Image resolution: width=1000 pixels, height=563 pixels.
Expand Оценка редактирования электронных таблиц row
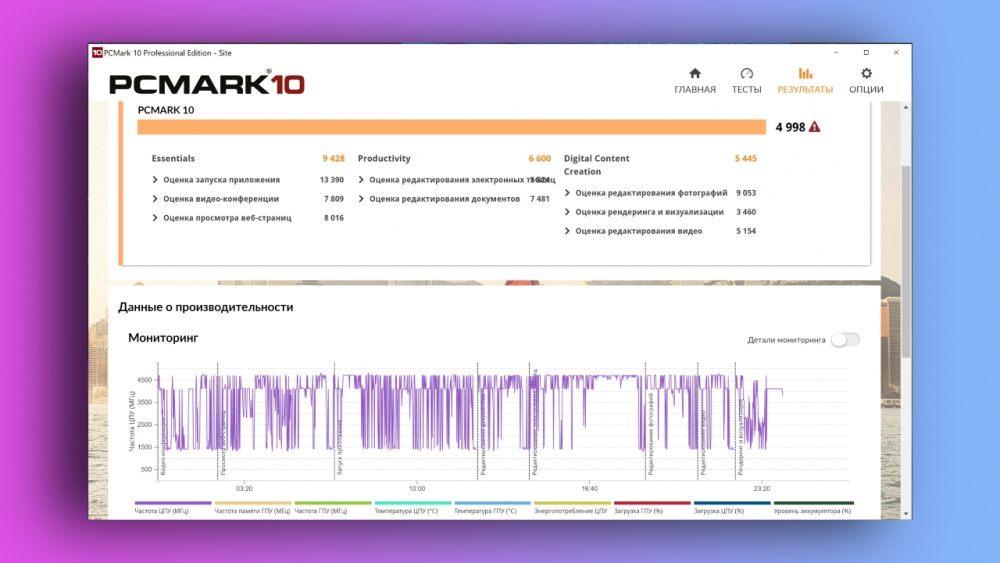(361, 180)
